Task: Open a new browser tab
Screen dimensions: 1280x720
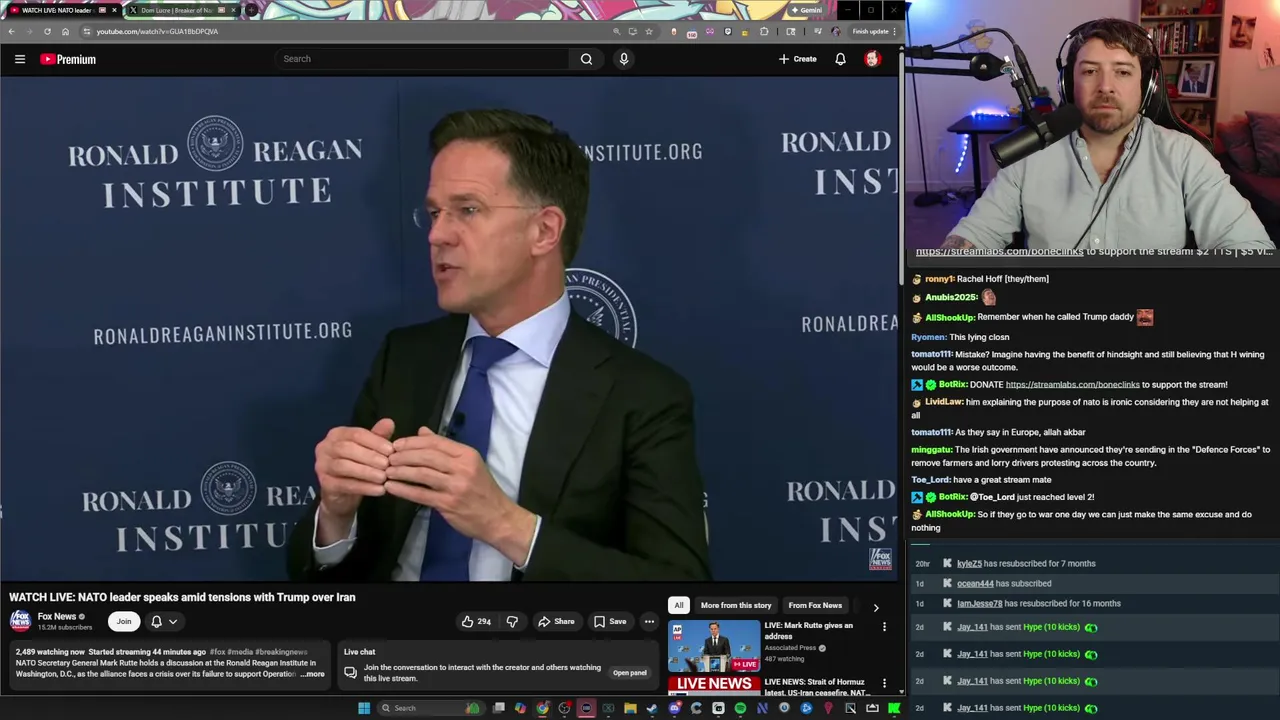Action: pos(251,10)
